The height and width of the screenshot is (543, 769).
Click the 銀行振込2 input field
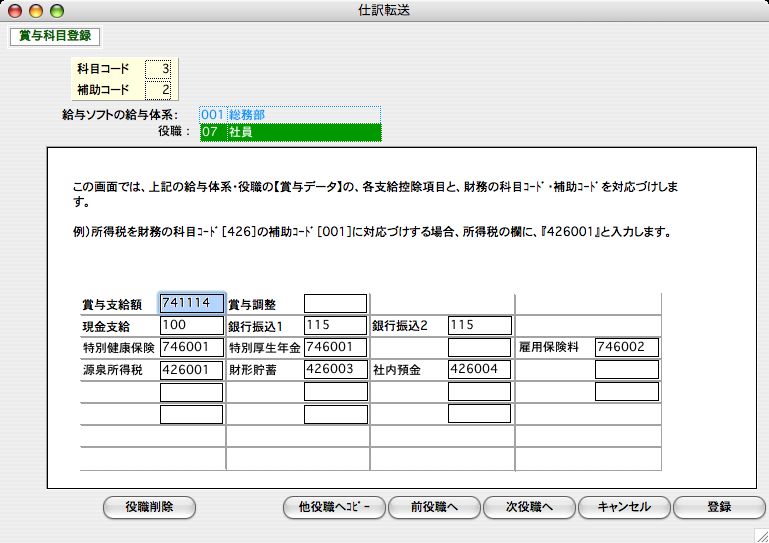pos(479,325)
